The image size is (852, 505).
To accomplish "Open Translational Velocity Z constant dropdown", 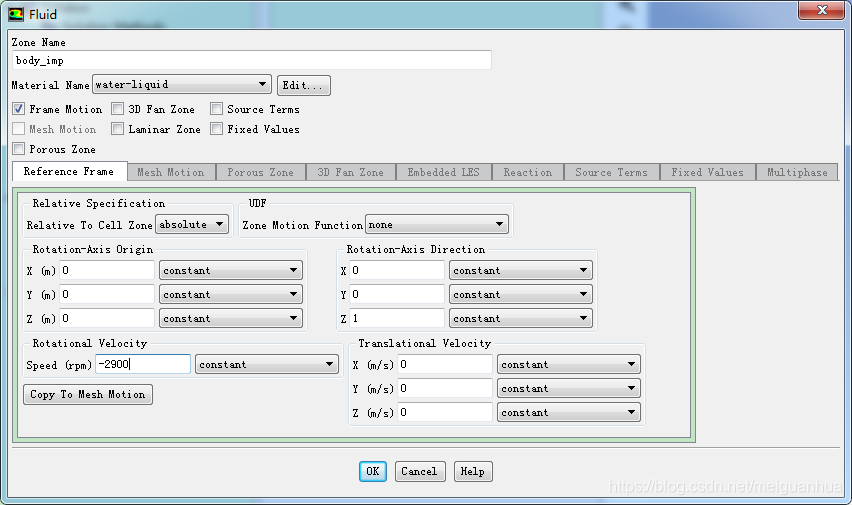I will coord(569,412).
